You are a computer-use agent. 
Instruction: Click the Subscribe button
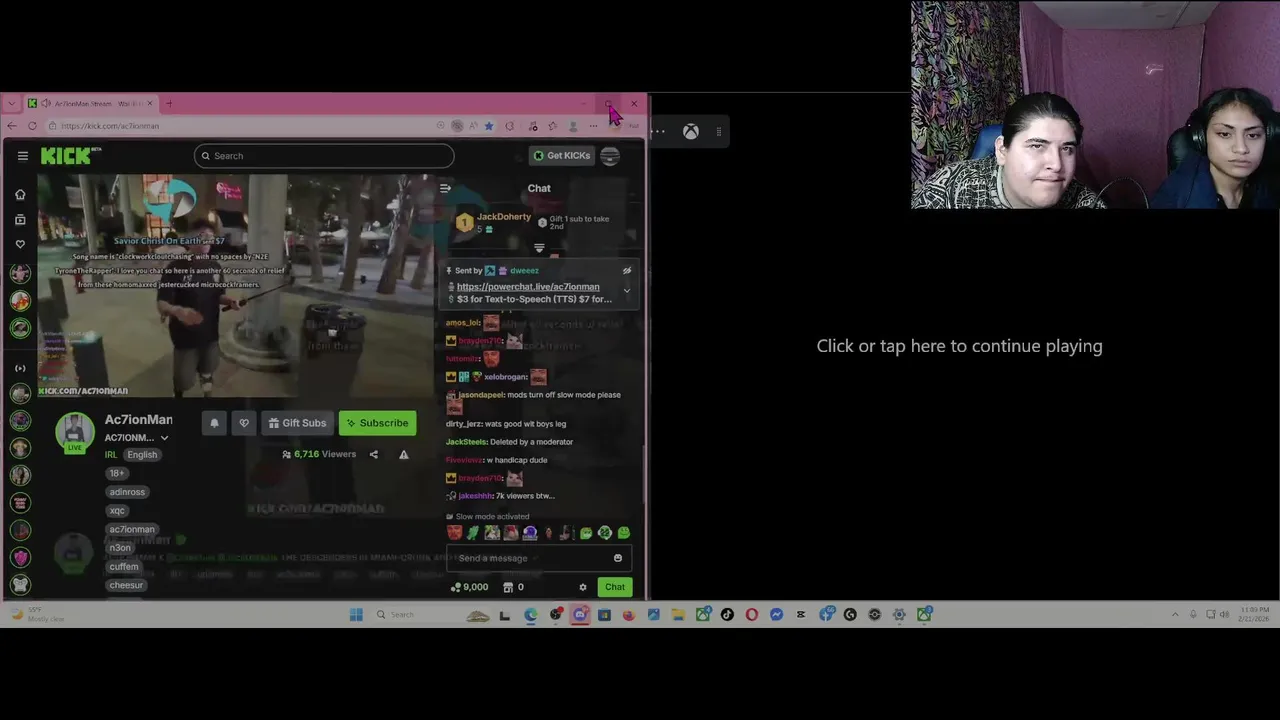click(378, 423)
